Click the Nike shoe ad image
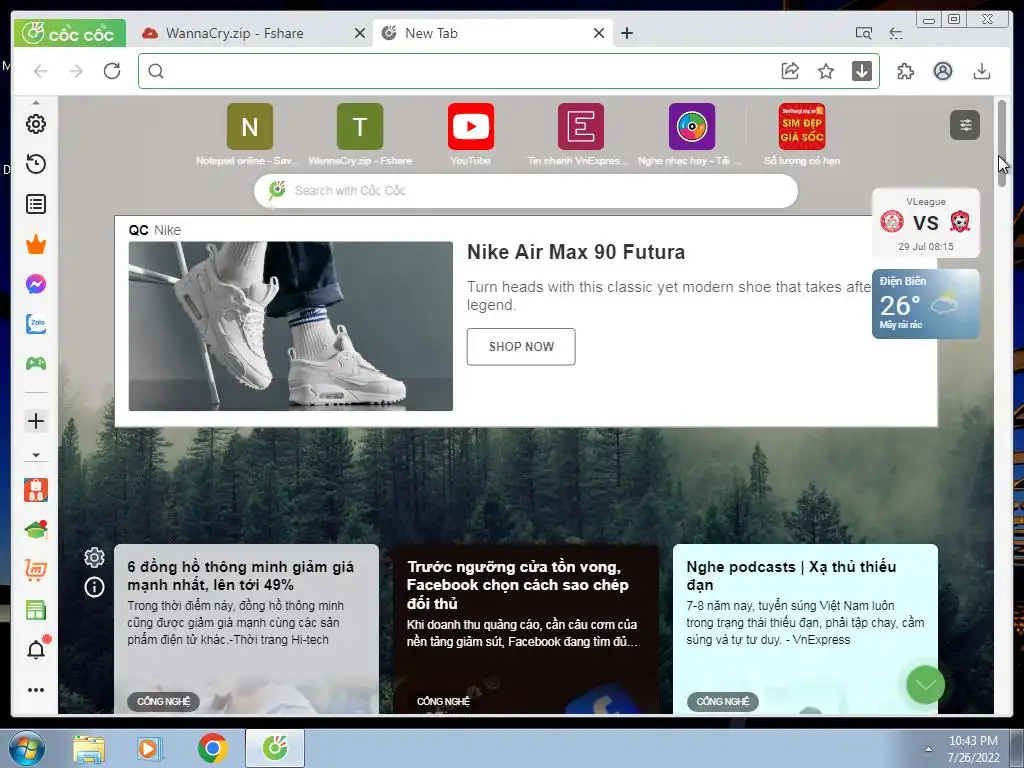This screenshot has width=1024, height=768. 291,327
